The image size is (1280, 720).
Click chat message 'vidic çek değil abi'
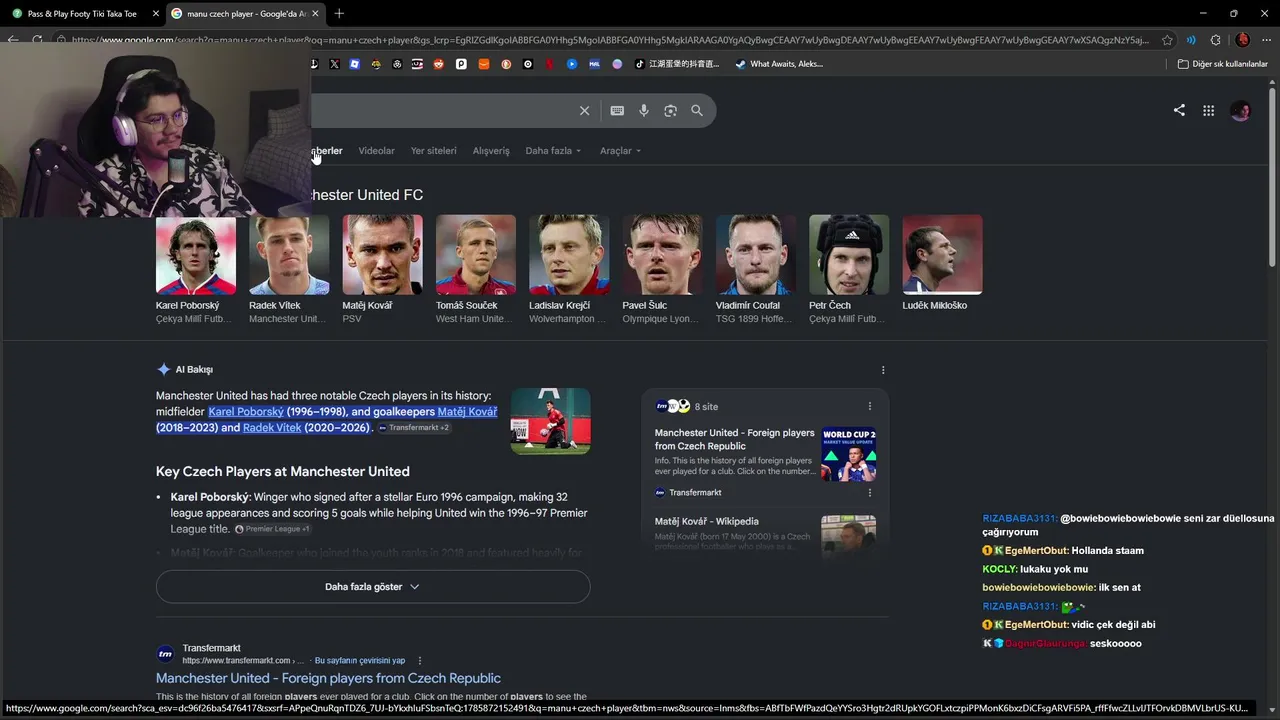coord(1114,625)
